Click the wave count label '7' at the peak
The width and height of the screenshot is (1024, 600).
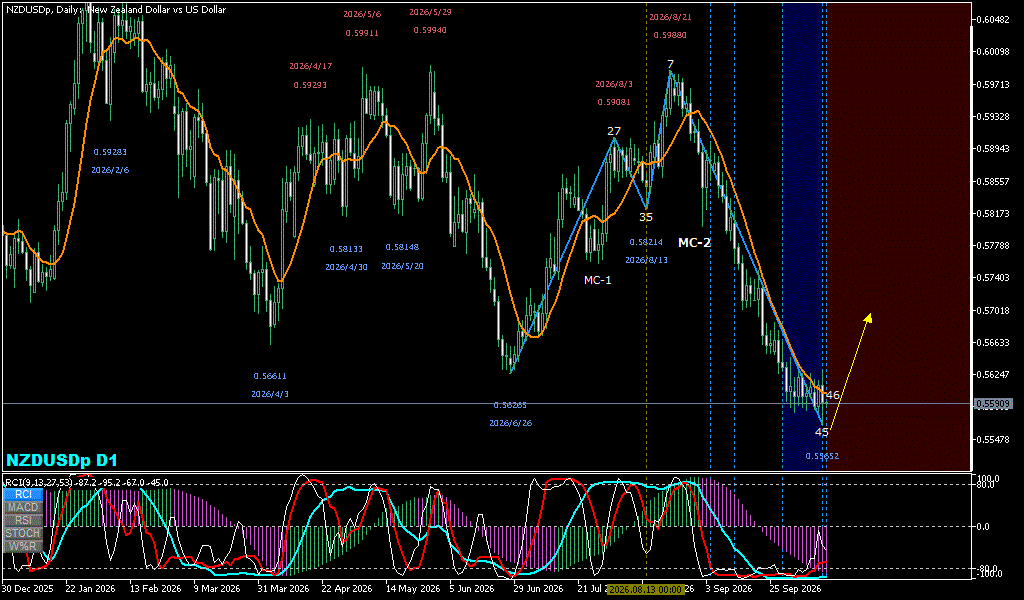point(670,64)
